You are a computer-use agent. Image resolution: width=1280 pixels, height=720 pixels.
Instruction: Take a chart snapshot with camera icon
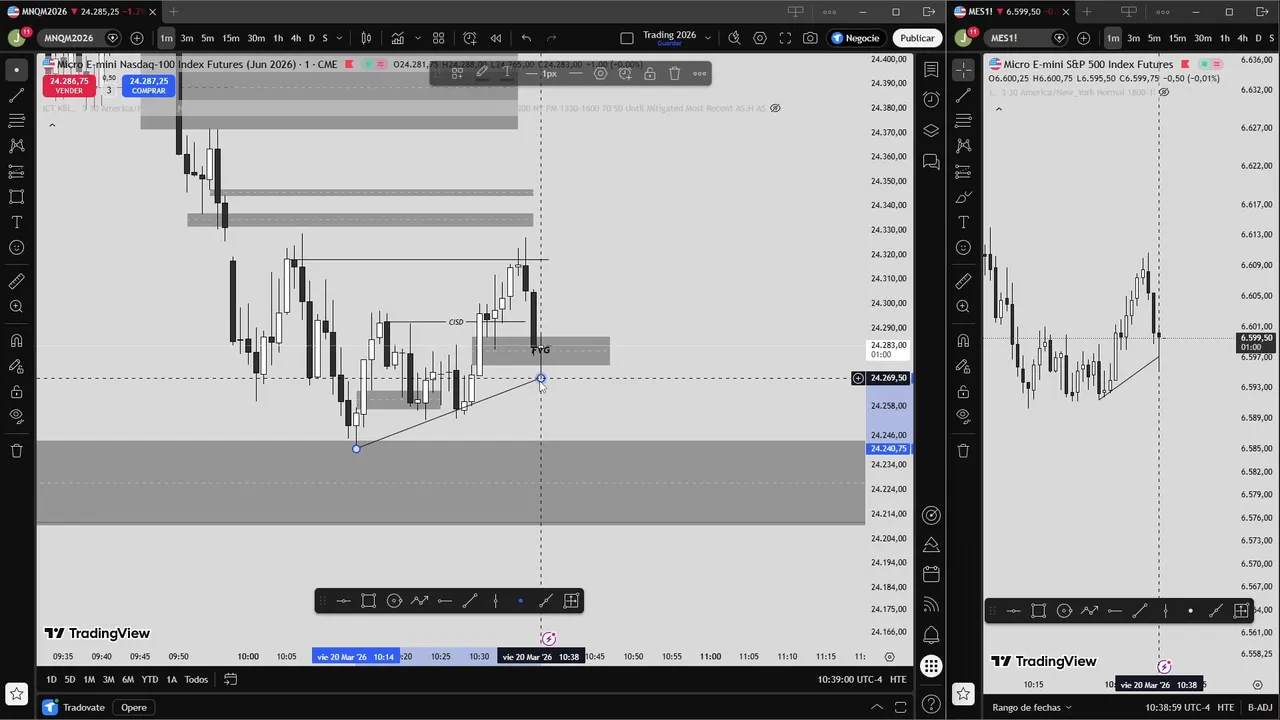click(x=810, y=38)
